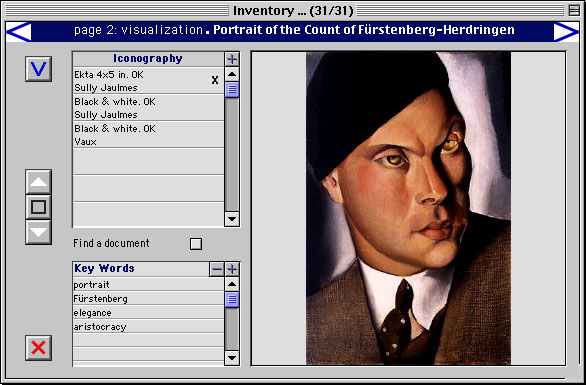Viewport: 586px width, 385px height.
Task: Add an Iconography entry with plus
Action: [232, 59]
